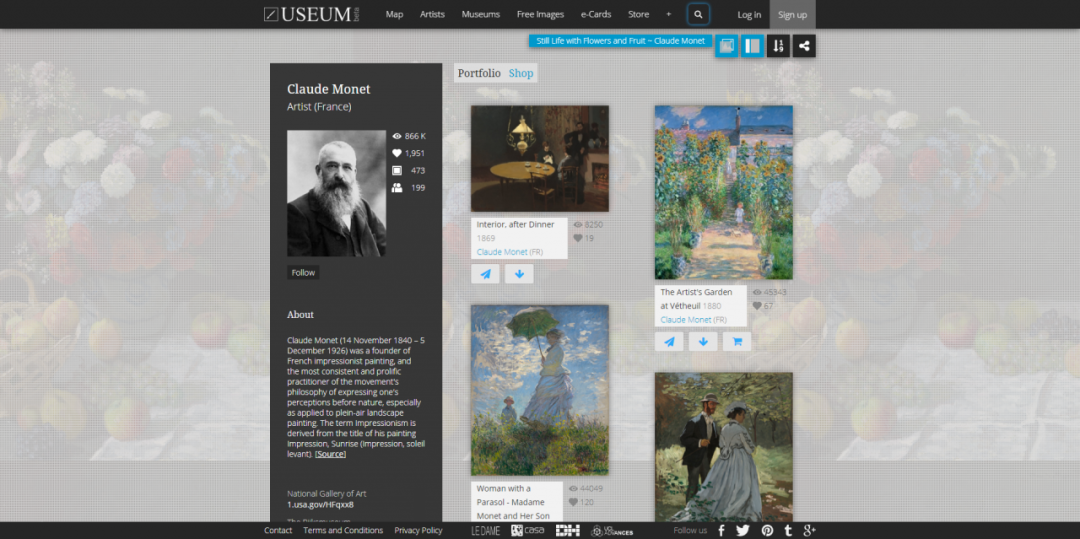Open the Free Images menu item
Screen dimensions: 1080x539
[x=540, y=14]
